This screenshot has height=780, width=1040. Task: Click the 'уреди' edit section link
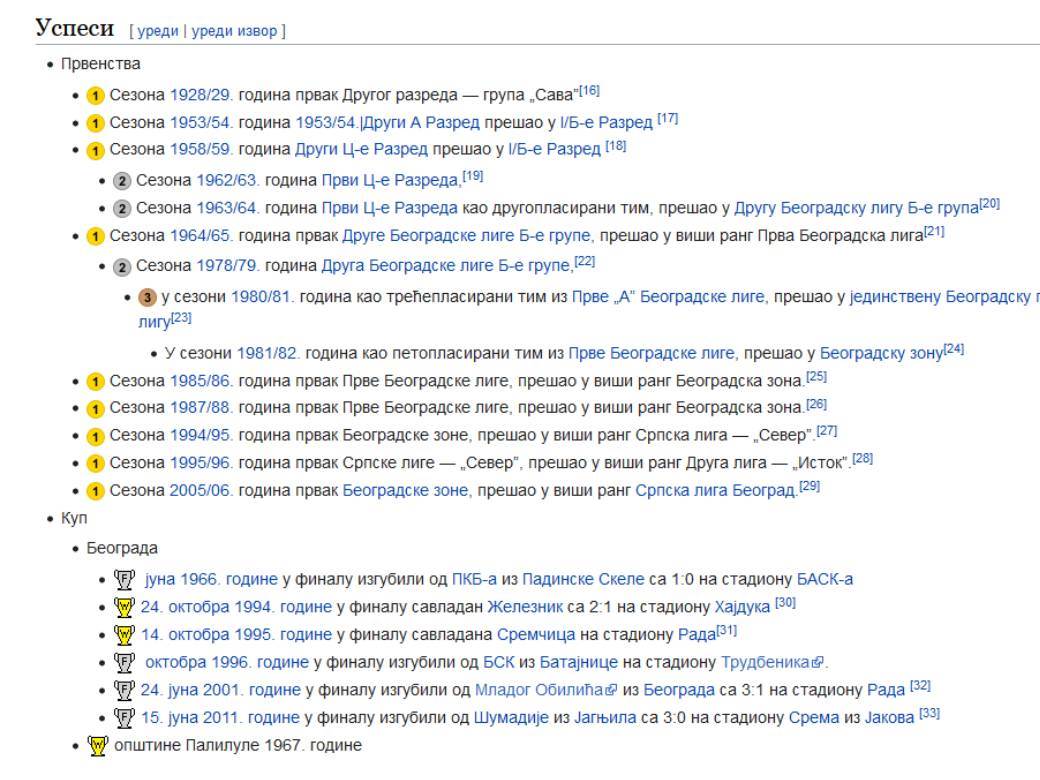(x=157, y=31)
